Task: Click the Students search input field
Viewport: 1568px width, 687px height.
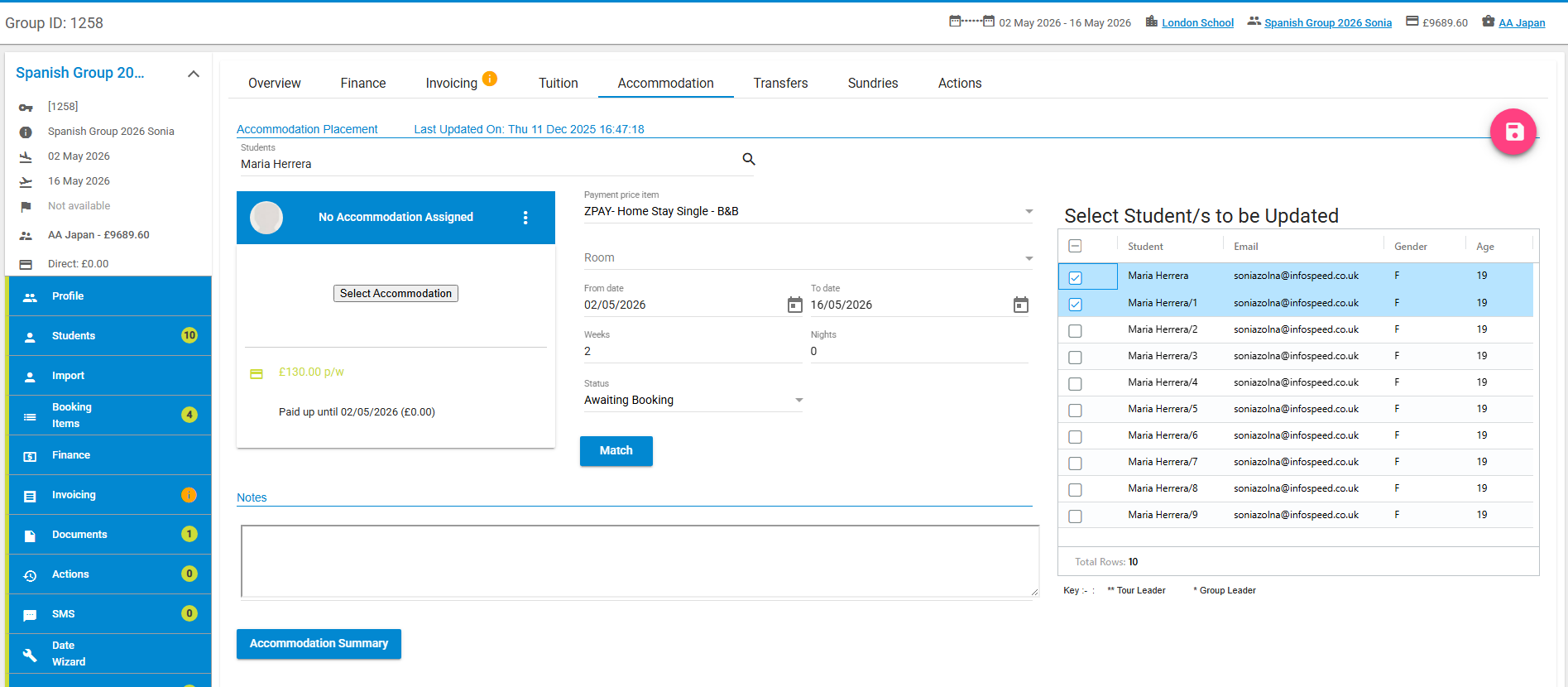Action: [x=488, y=164]
